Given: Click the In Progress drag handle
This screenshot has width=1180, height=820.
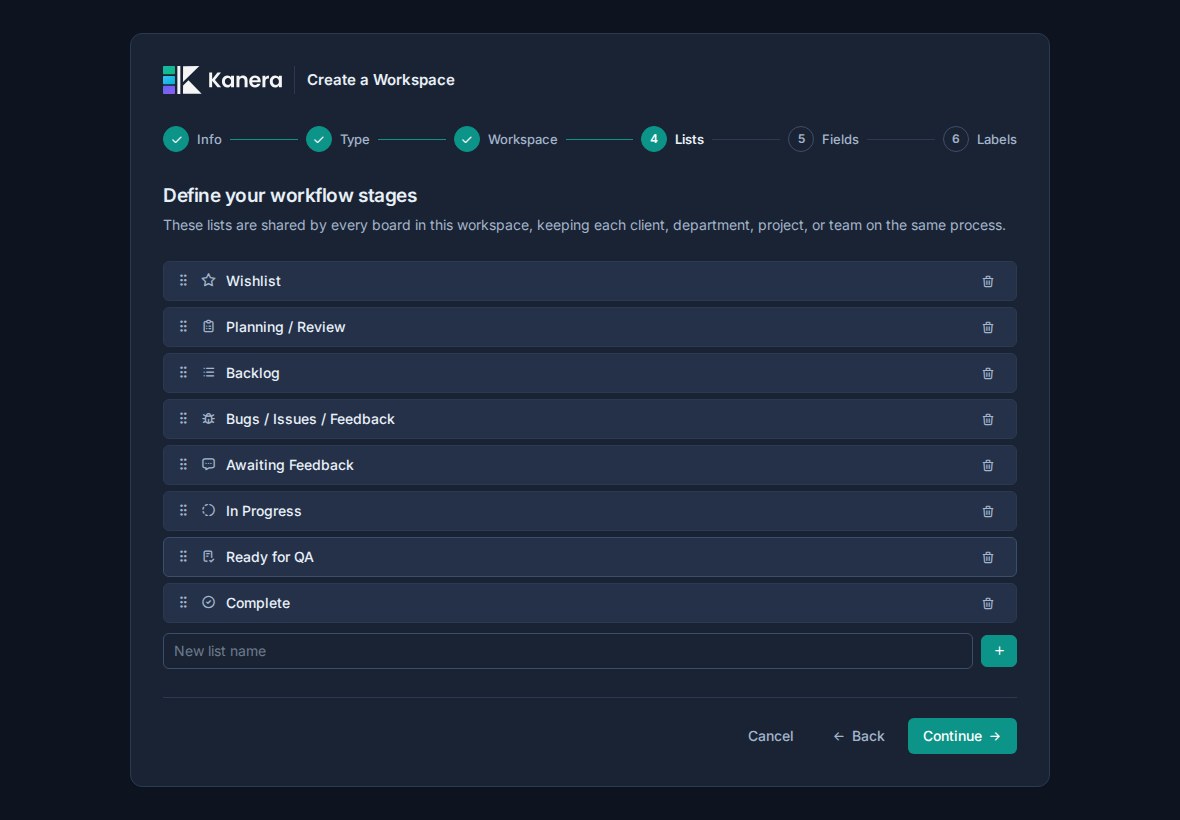Looking at the screenshot, I should [183, 511].
